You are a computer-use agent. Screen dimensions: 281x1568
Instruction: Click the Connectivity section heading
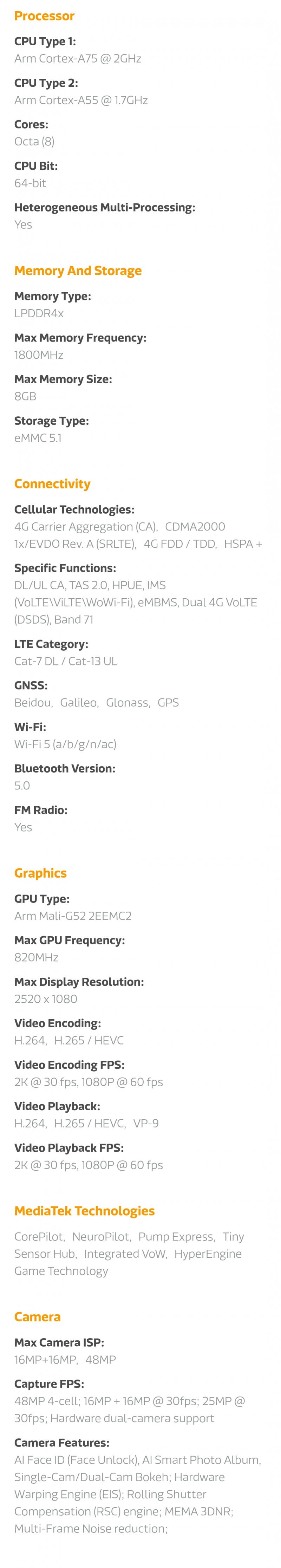tap(52, 483)
